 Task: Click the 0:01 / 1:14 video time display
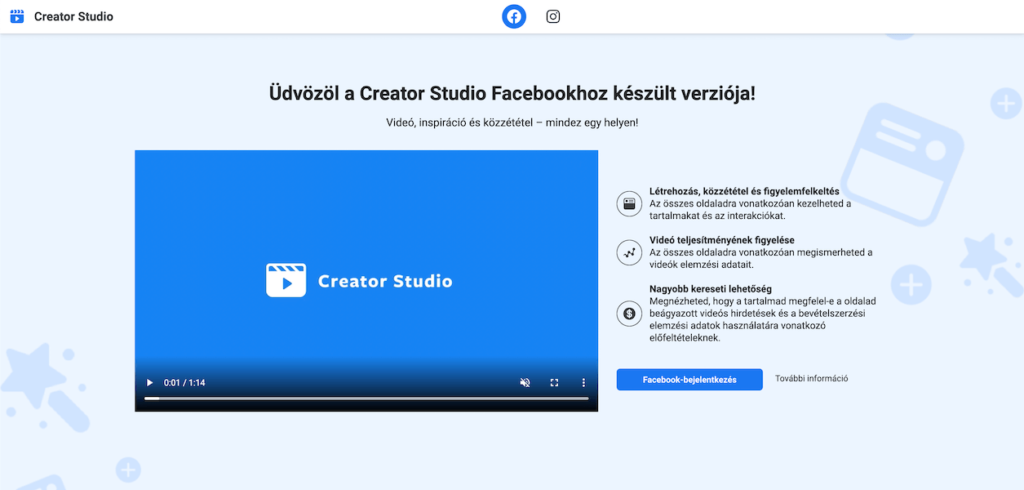(x=184, y=383)
